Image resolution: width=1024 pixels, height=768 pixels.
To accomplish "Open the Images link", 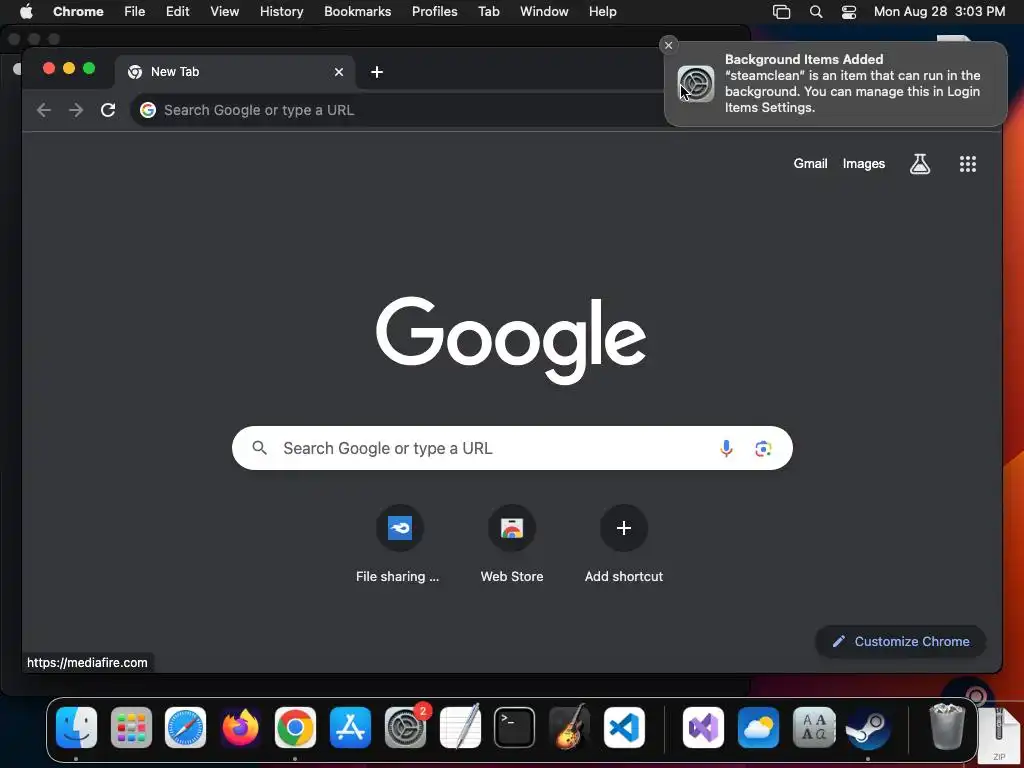I will pyautogui.click(x=863, y=164).
